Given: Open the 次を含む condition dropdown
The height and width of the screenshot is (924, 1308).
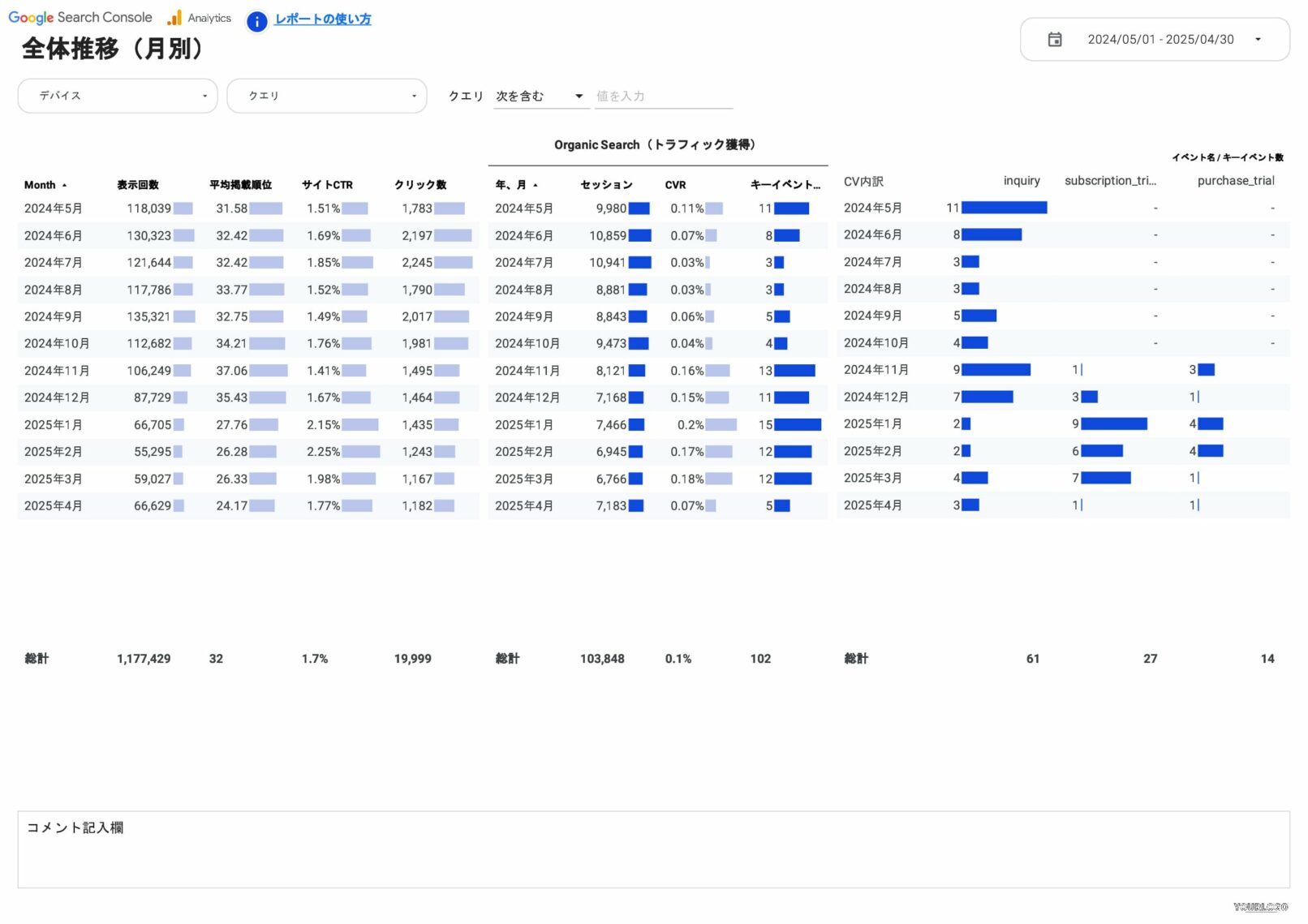Looking at the screenshot, I should pyautogui.click(x=540, y=97).
